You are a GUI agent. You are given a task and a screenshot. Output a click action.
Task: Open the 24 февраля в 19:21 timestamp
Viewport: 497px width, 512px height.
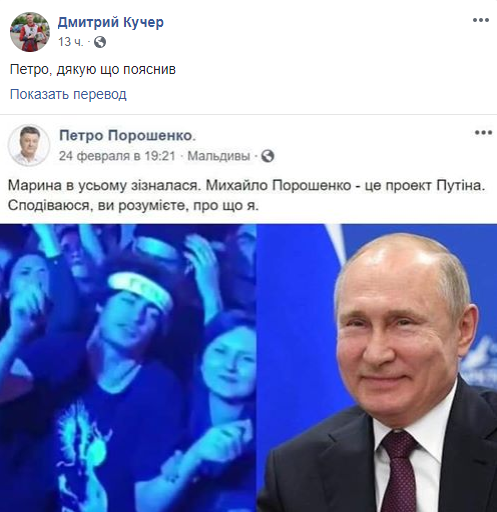(x=117, y=156)
